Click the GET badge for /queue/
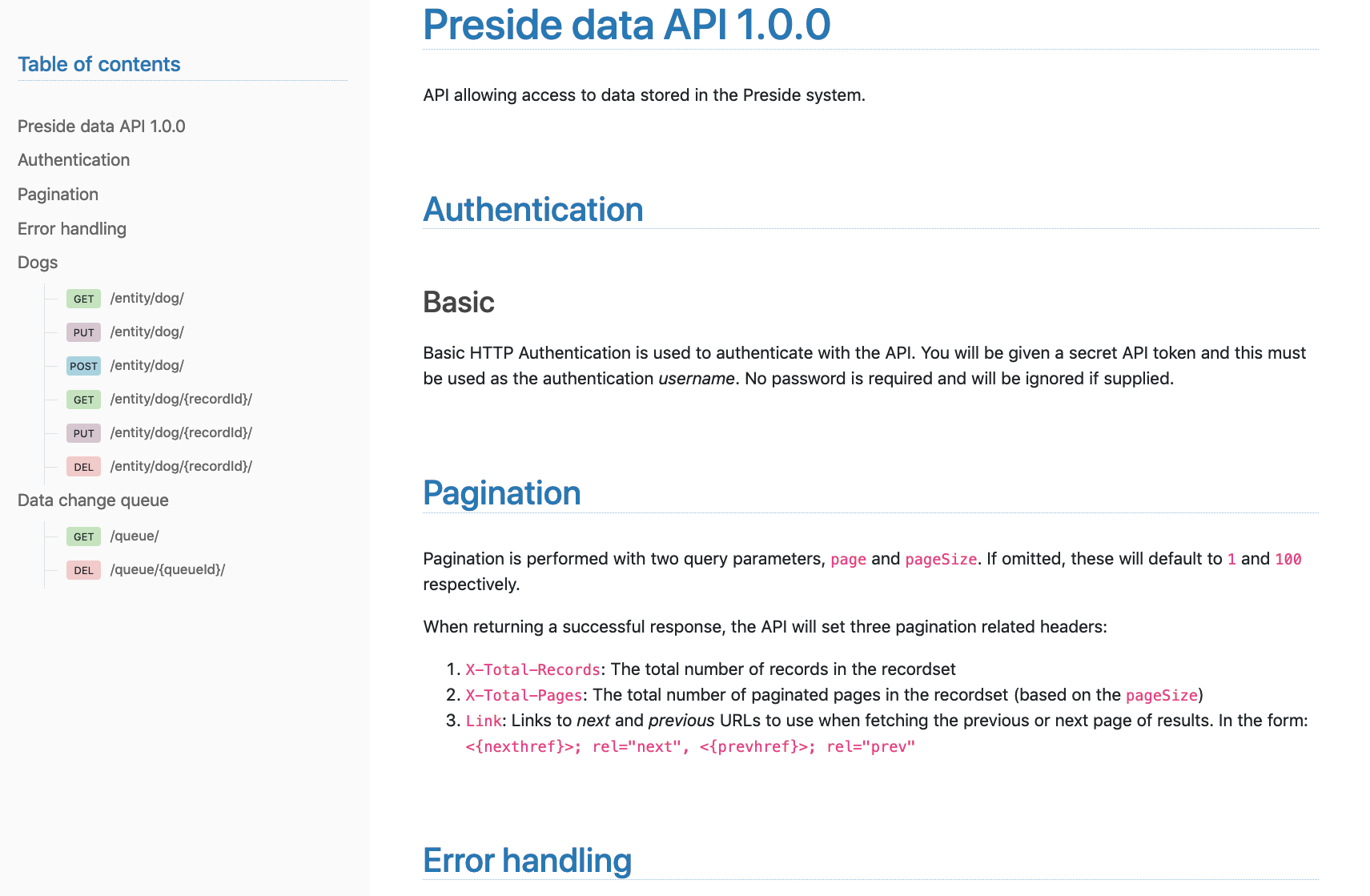Viewport: 1370px width, 896px height. (83, 536)
